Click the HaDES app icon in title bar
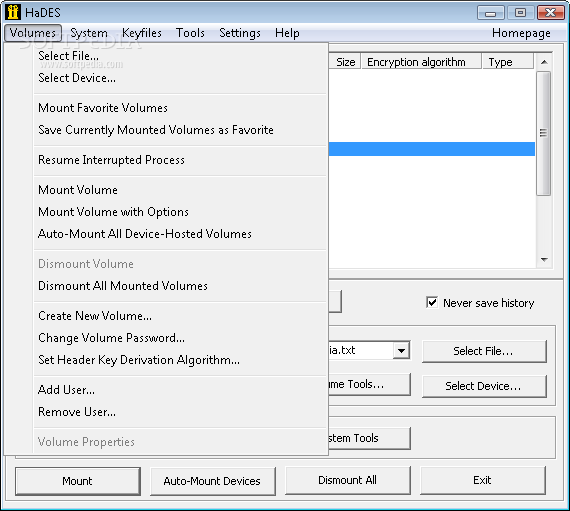The image size is (570, 511). (x=13, y=12)
